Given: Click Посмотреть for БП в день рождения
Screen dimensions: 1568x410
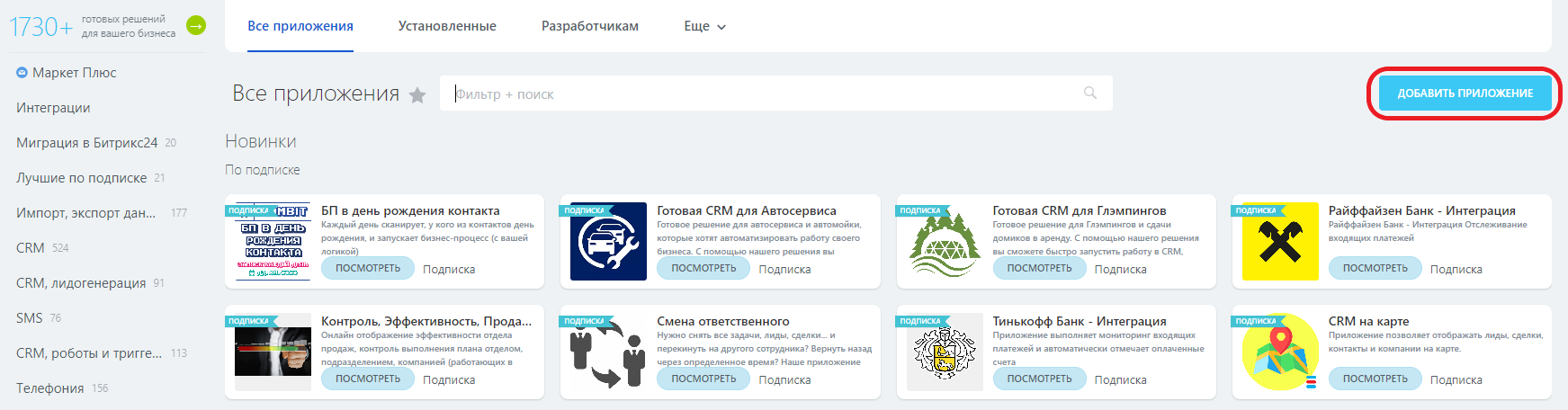Looking at the screenshot, I should 368,268.
